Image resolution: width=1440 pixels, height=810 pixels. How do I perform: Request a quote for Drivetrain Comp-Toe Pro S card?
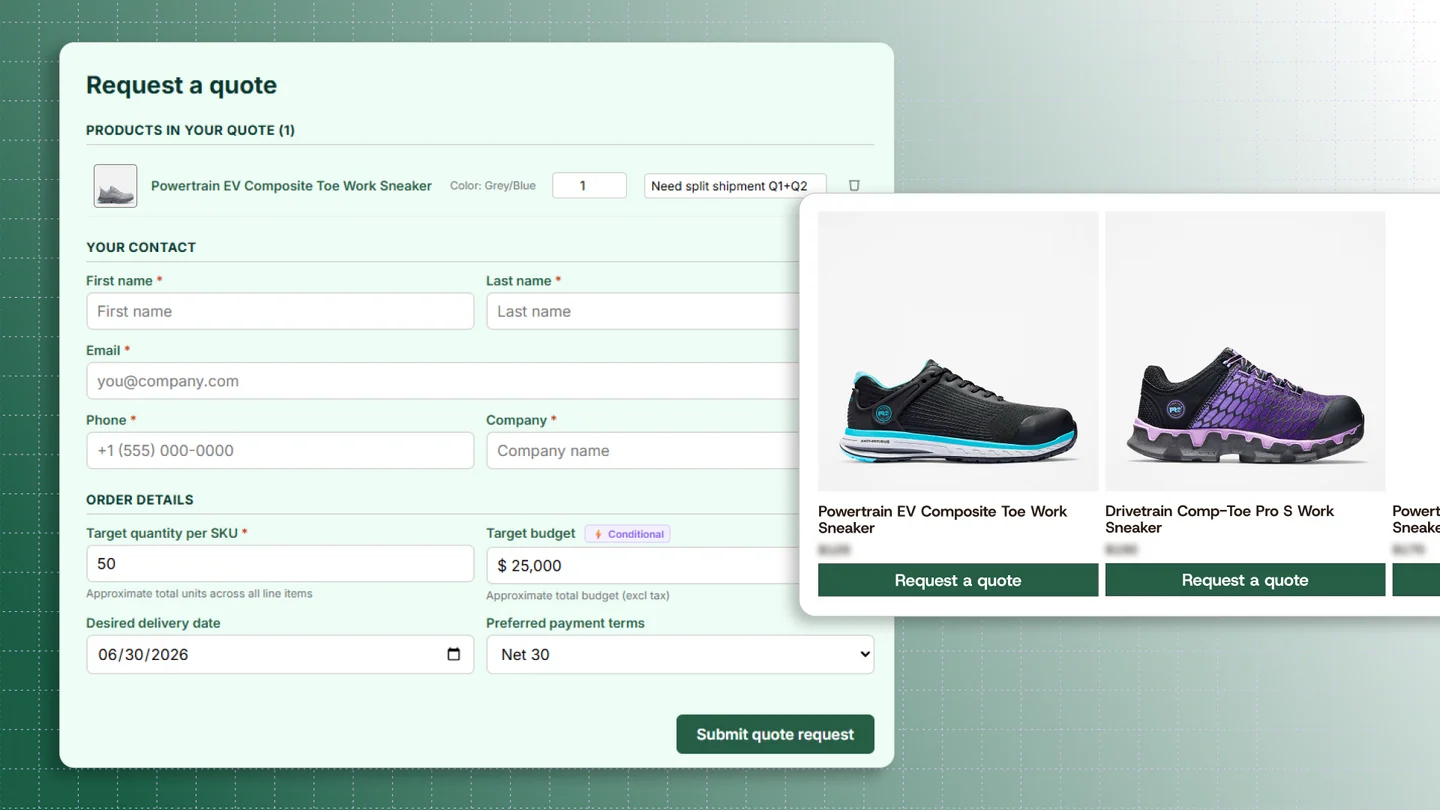coord(1245,580)
